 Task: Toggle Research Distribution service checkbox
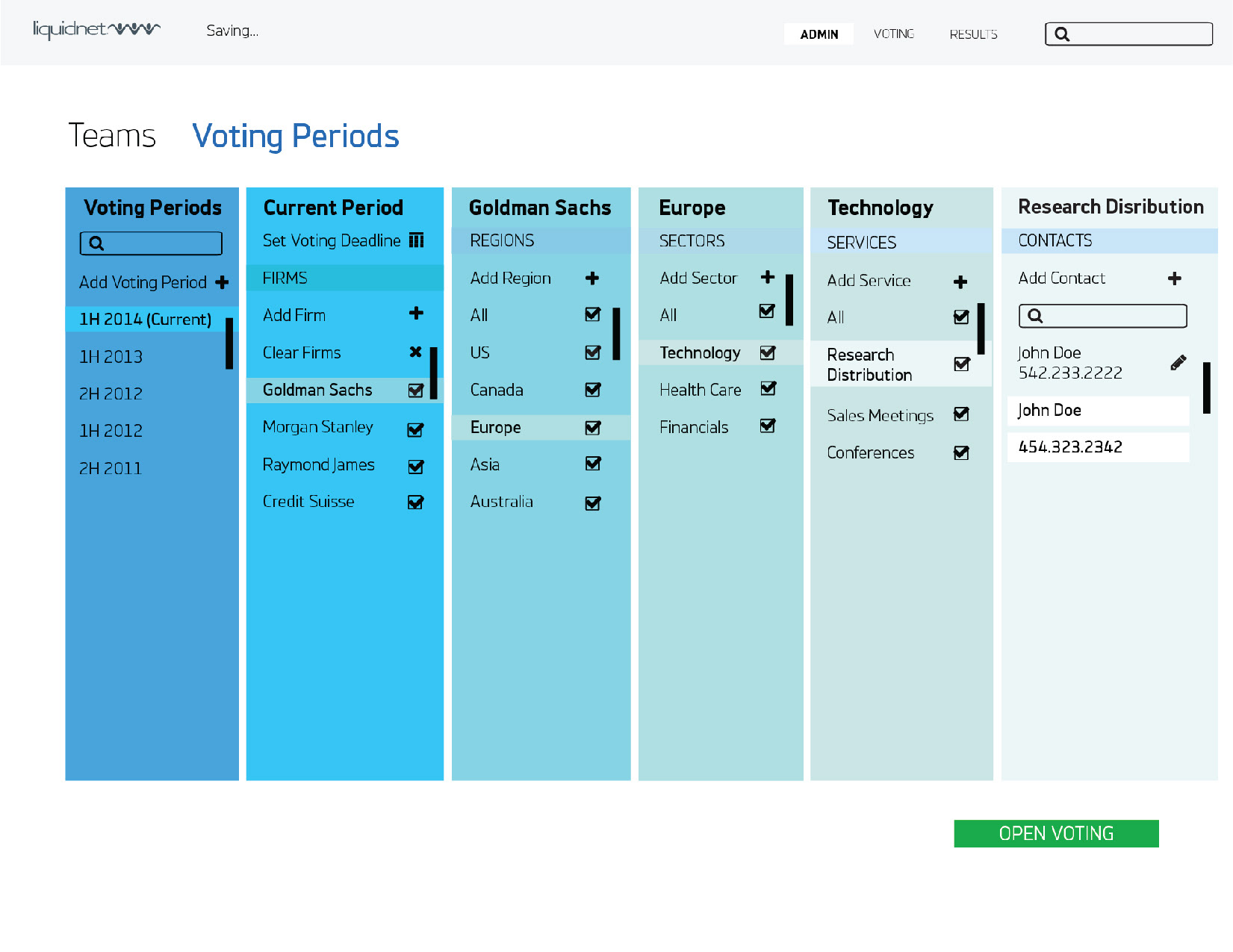(962, 364)
